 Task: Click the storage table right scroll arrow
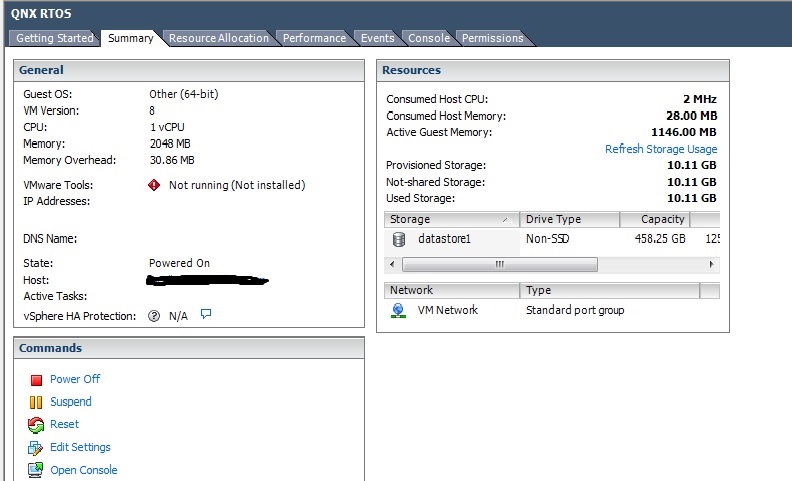[712, 265]
